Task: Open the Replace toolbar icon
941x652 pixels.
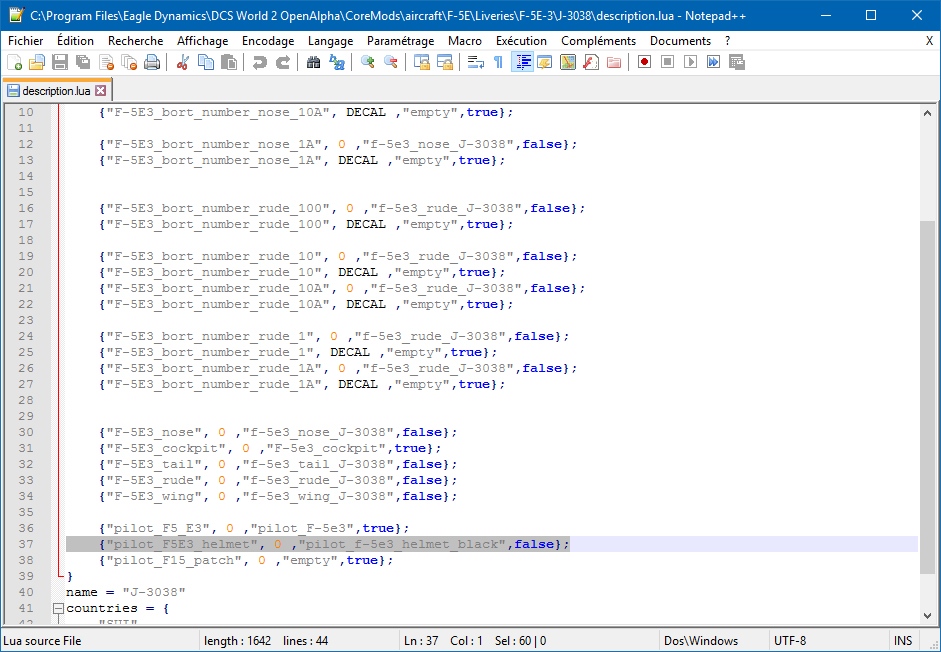Action: tap(337, 62)
